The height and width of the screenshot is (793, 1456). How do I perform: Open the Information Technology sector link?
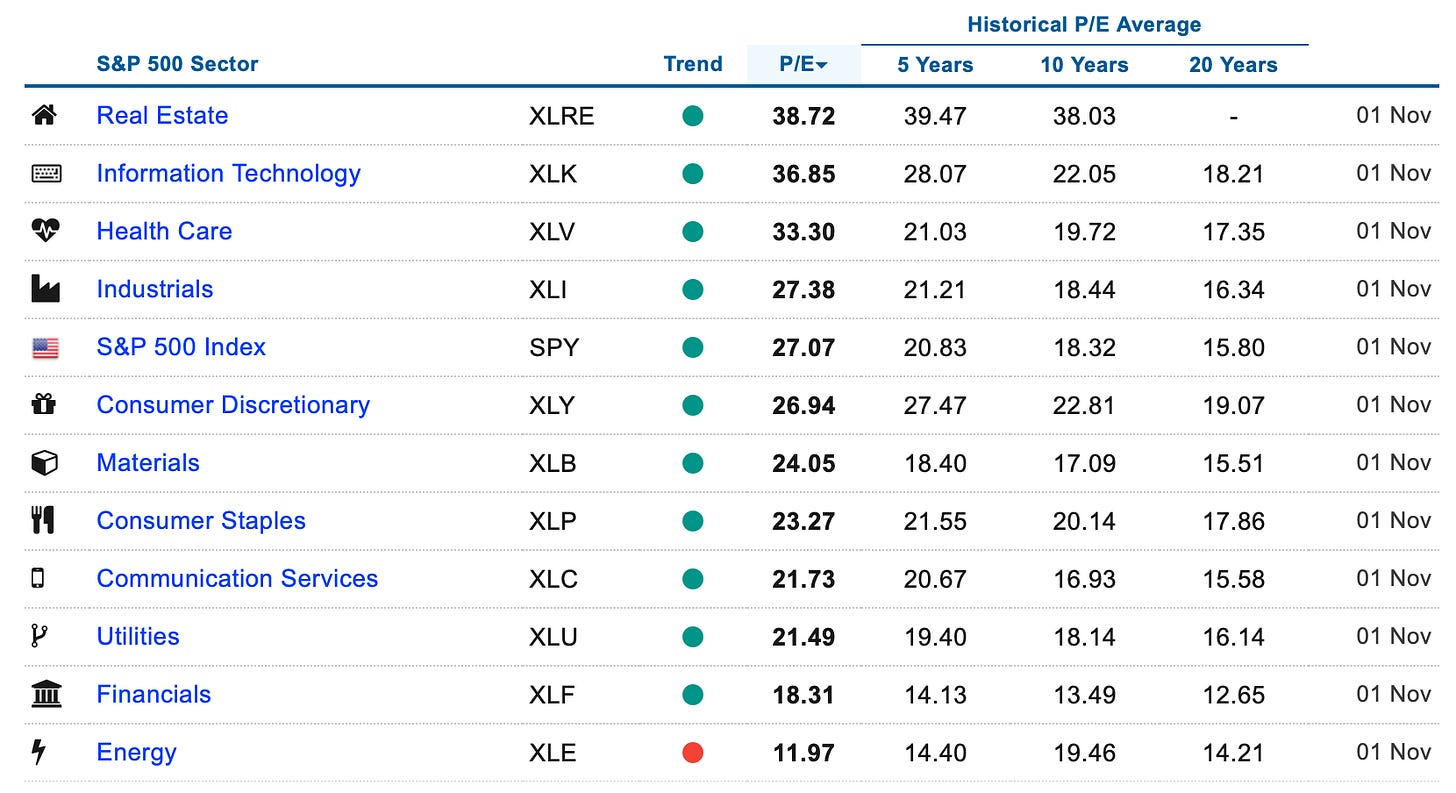coord(228,173)
